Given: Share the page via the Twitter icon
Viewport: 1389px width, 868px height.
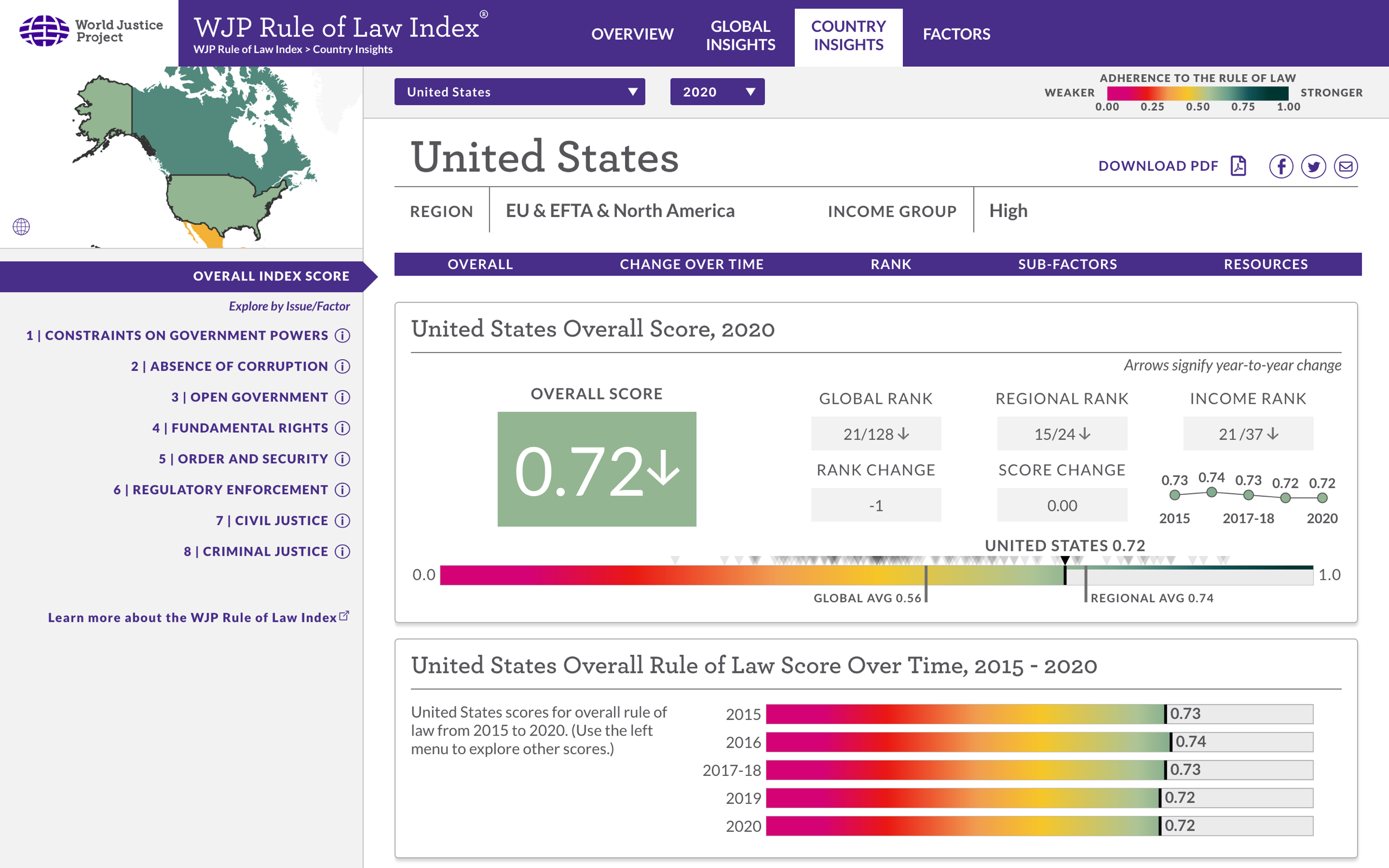Looking at the screenshot, I should [x=1313, y=166].
